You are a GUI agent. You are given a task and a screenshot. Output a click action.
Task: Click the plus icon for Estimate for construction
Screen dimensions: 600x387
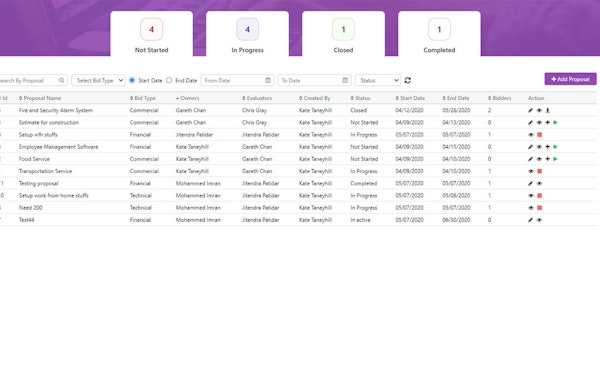[548, 122]
